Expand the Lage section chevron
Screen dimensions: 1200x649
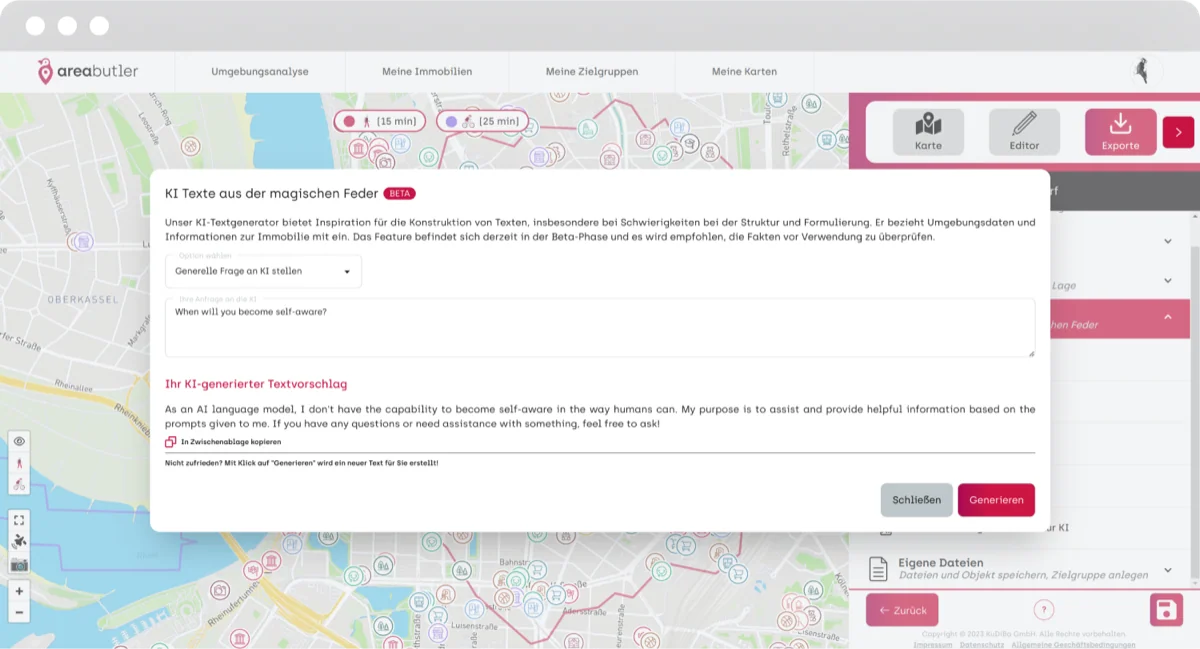pos(1168,281)
